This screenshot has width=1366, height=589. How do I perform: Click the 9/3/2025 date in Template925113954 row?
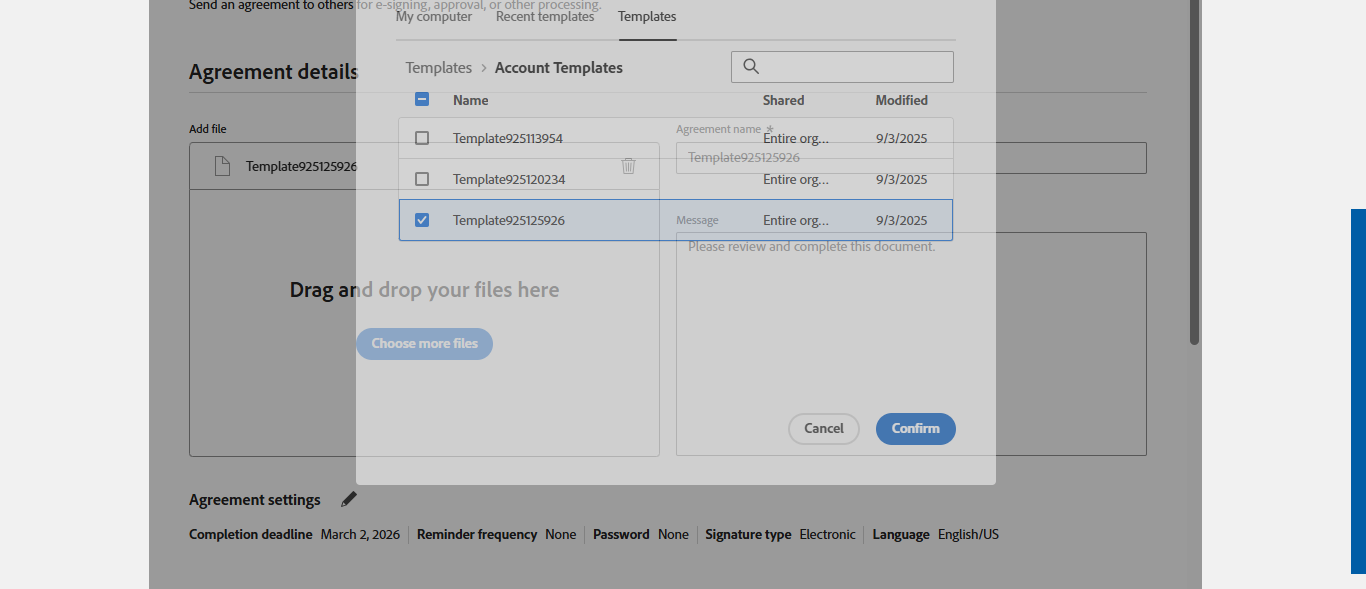coord(902,138)
